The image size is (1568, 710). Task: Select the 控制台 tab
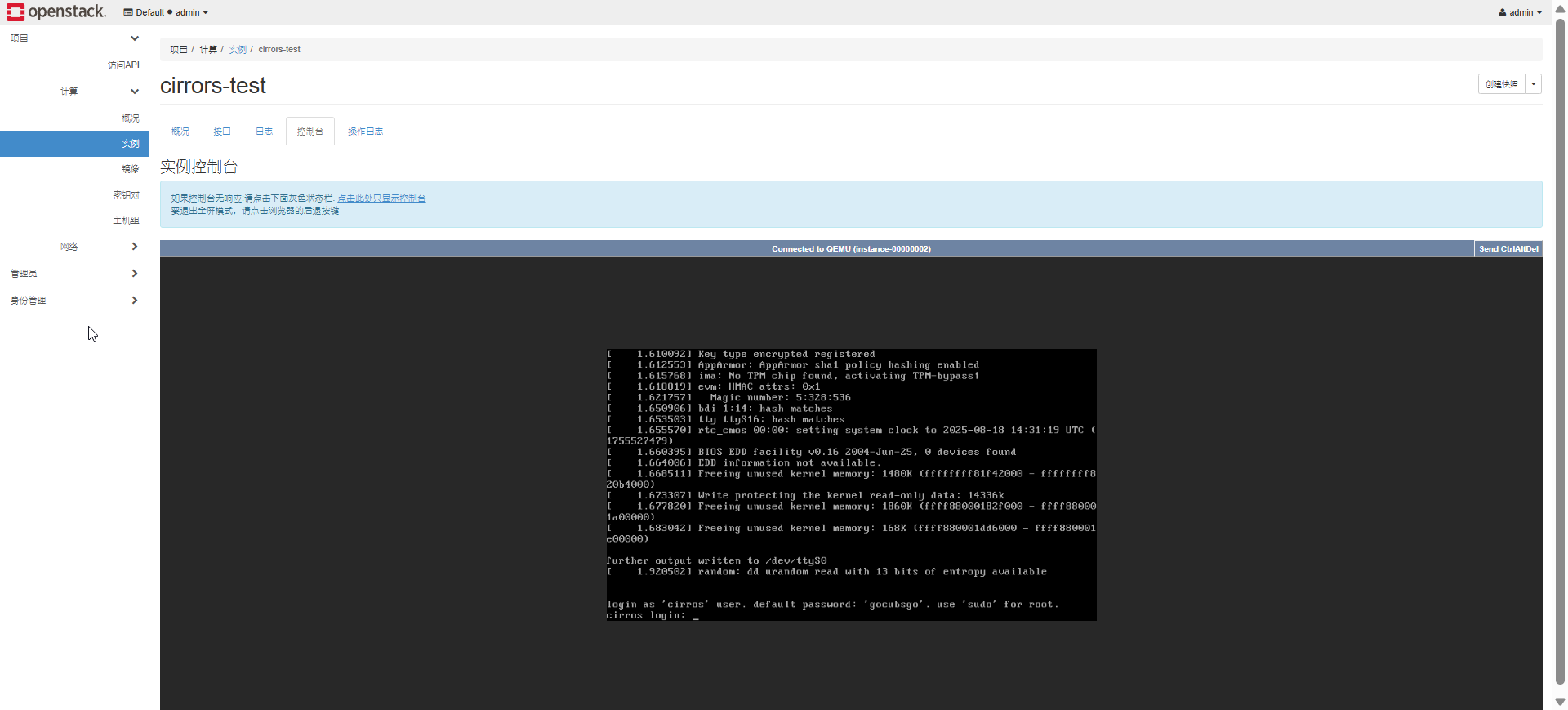pyautogui.click(x=310, y=132)
